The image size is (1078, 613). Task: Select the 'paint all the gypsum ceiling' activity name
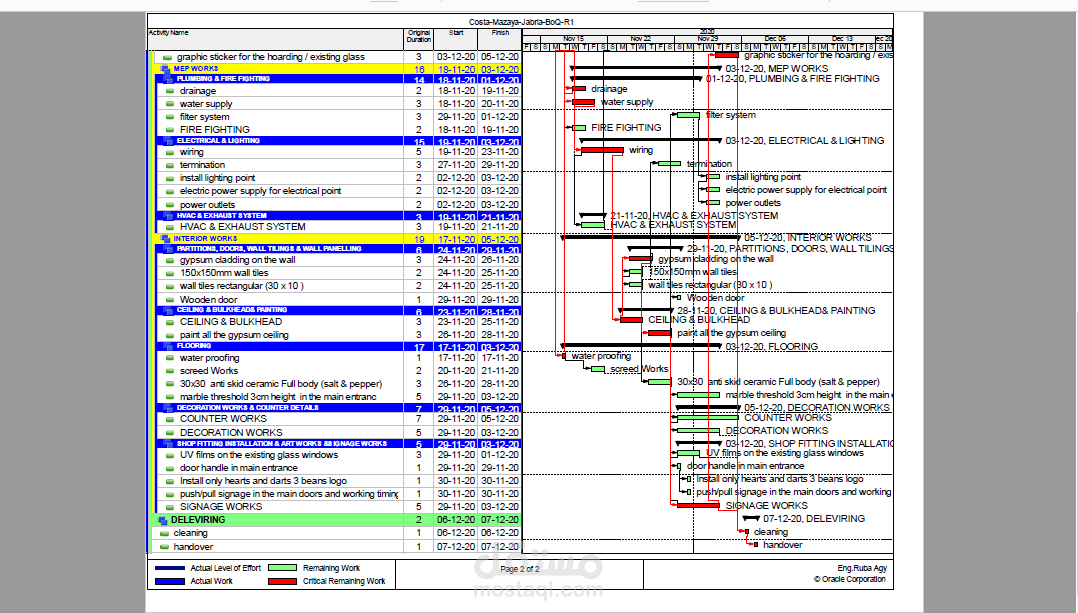[234, 335]
